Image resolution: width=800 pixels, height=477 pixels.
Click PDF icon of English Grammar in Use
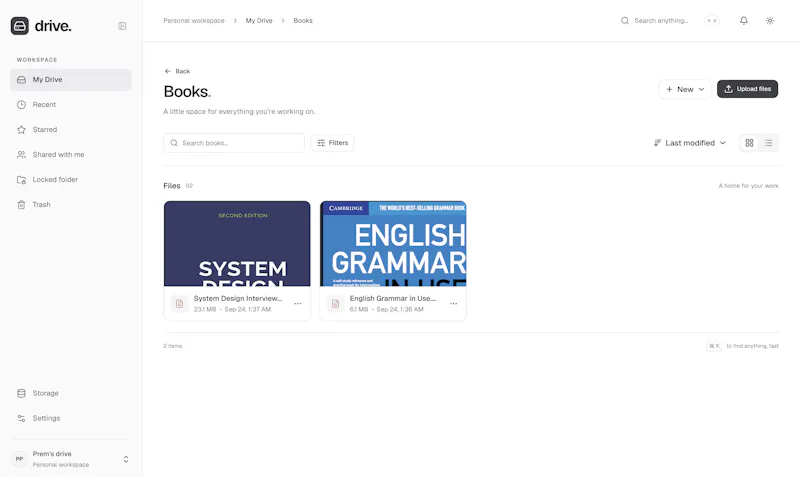pos(335,304)
